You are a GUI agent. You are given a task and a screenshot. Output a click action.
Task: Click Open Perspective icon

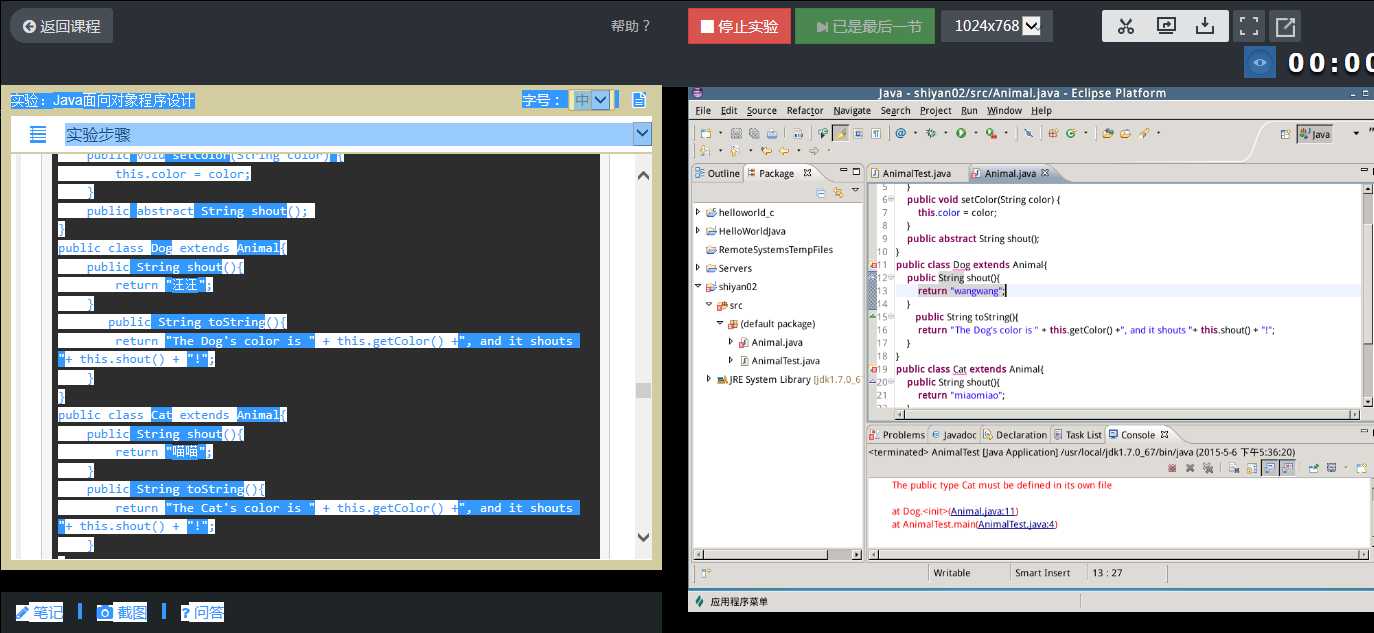coord(1285,134)
